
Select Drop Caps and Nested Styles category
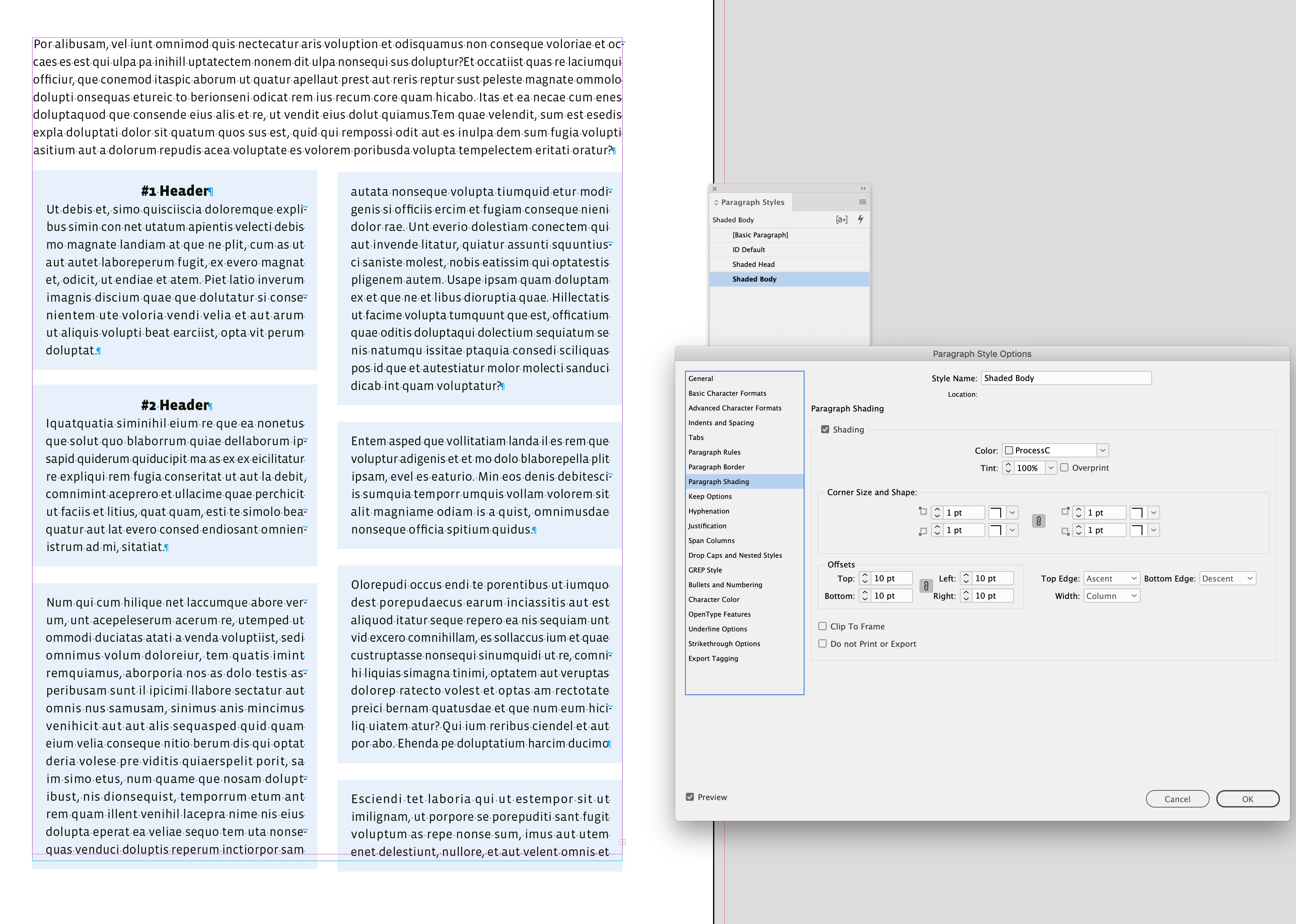point(735,555)
